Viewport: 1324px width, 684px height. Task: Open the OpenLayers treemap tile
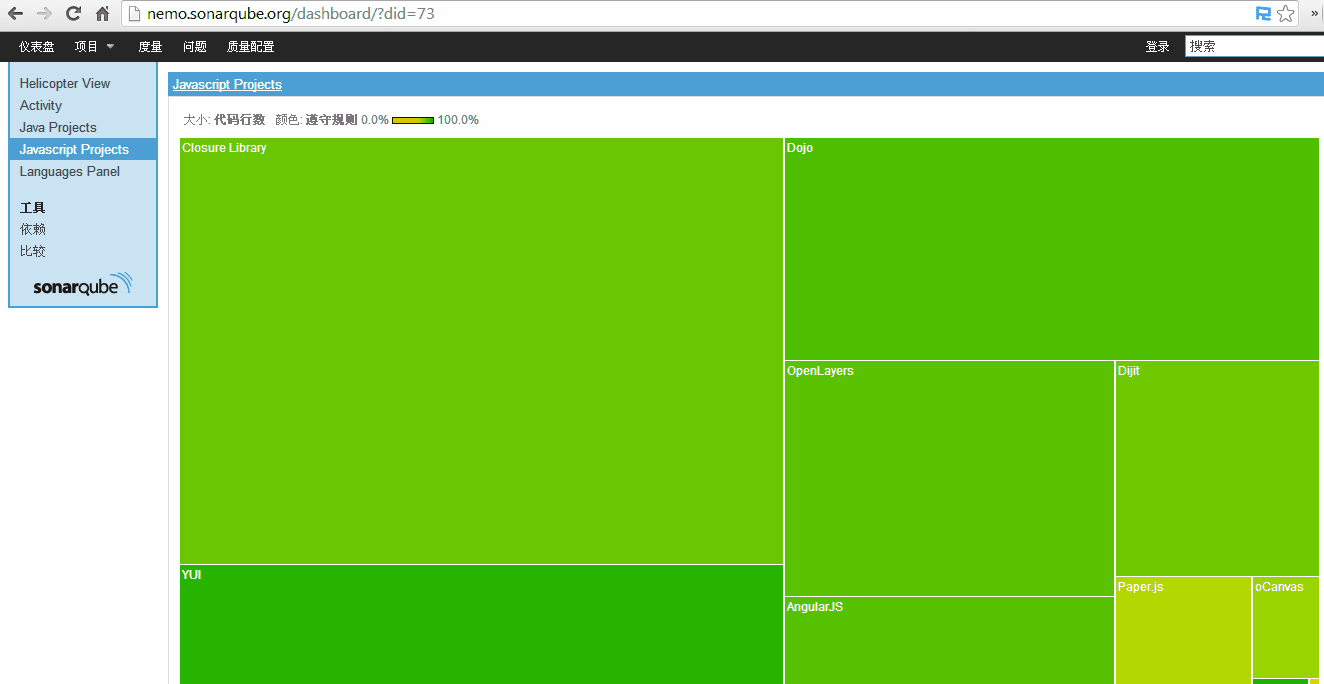(x=949, y=478)
